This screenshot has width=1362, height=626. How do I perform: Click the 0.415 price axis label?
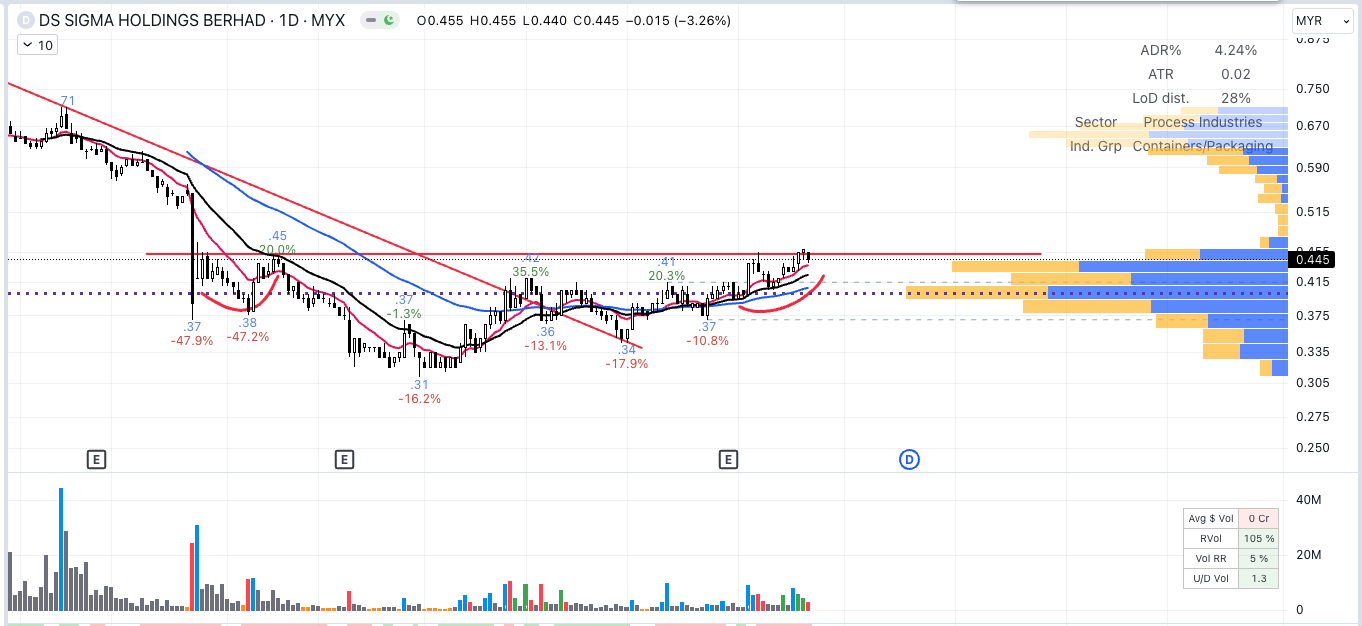pyautogui.click(x=1313, y=283)
